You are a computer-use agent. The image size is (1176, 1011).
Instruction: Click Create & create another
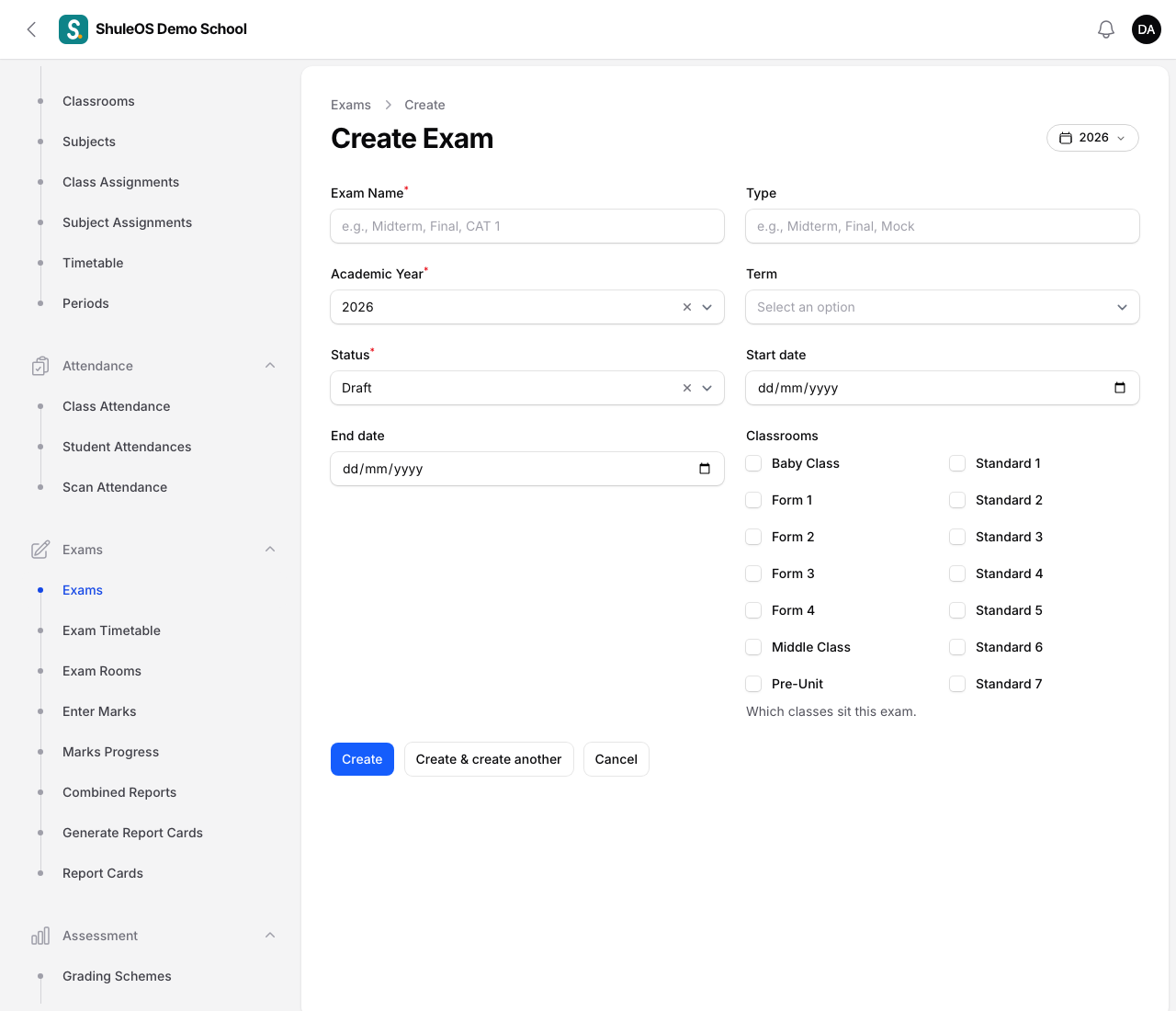(x=489, y=759)
